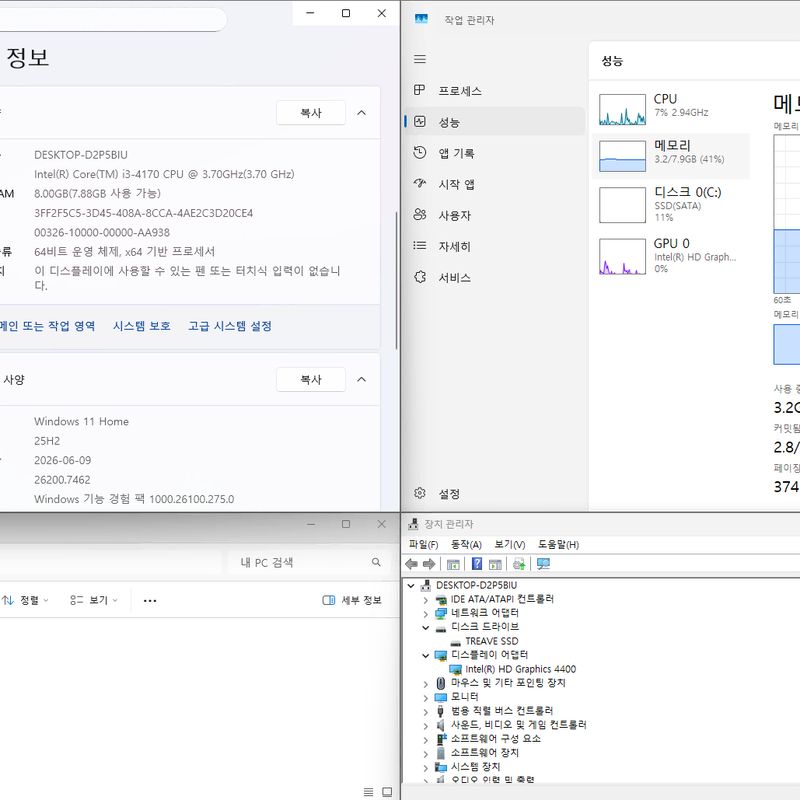Open Task Manager hamburger navigation menu
The image size is (800, 800).
click(x=420, y=59)
